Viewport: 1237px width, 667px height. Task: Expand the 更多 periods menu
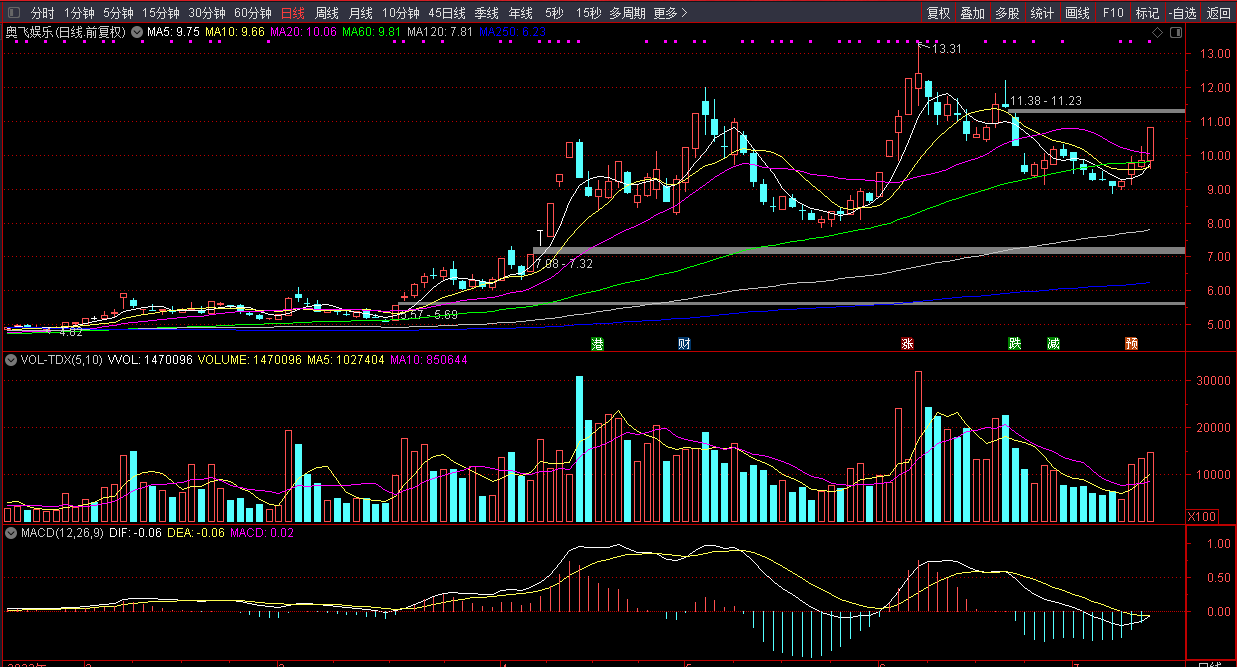670,13
